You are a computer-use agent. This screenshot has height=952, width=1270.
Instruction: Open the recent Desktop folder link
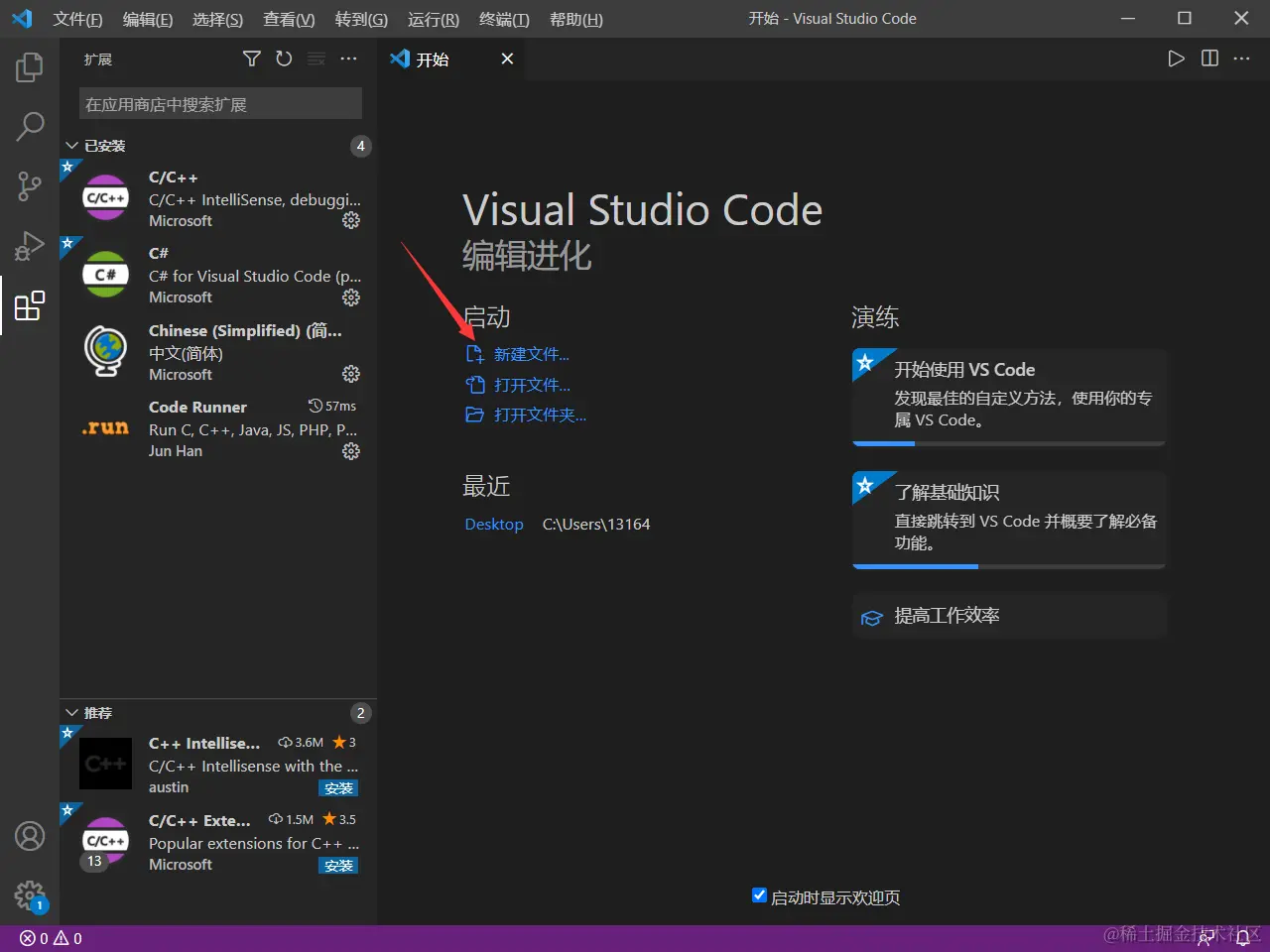494,524
